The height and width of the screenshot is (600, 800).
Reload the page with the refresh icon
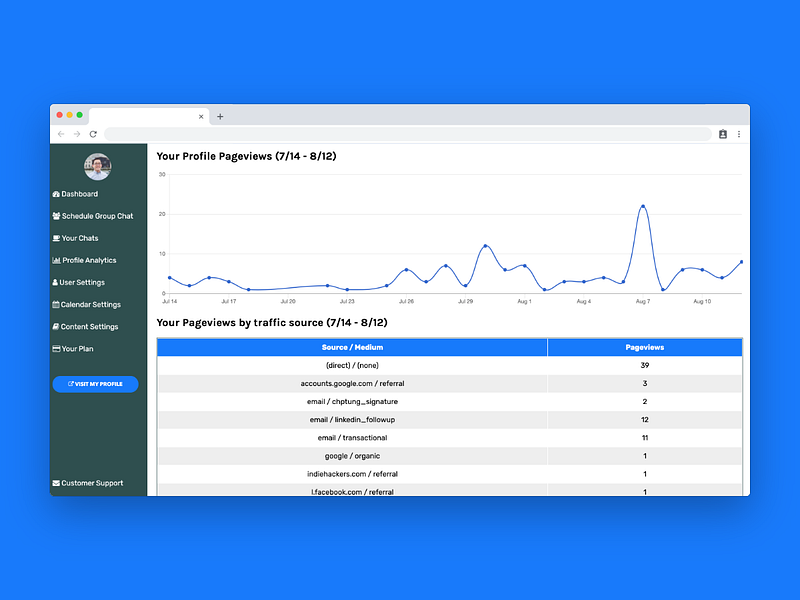pos(93,134)
